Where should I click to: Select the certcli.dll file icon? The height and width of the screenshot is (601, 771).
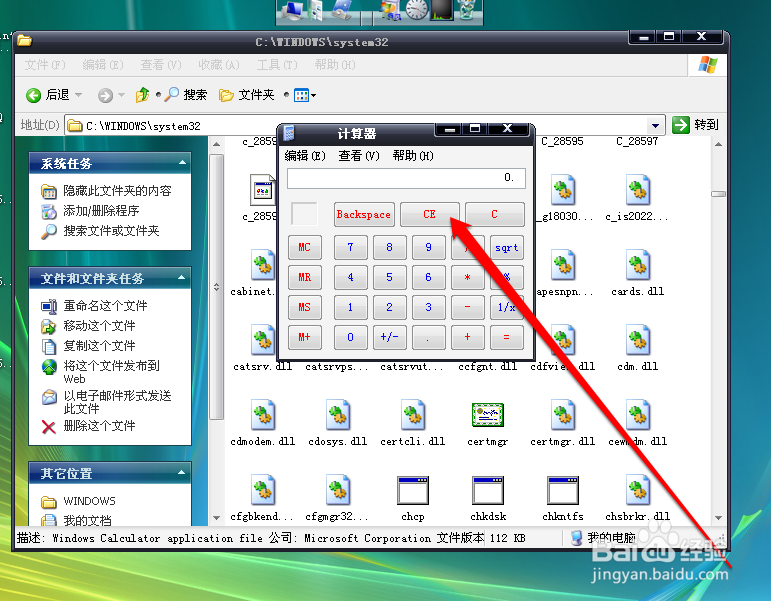tap(413, 415)
